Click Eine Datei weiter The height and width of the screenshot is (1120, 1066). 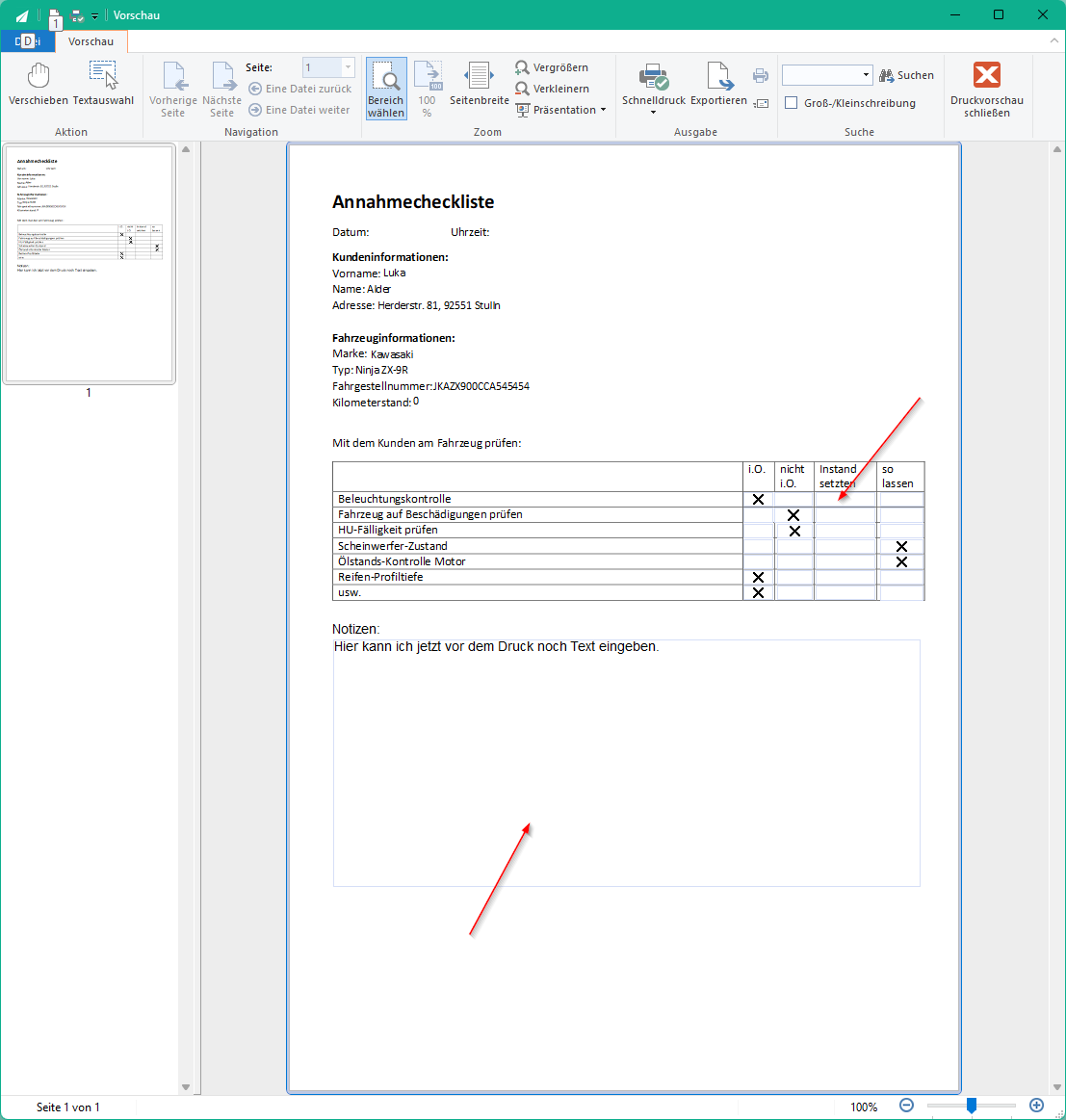(x=299, y=110)
